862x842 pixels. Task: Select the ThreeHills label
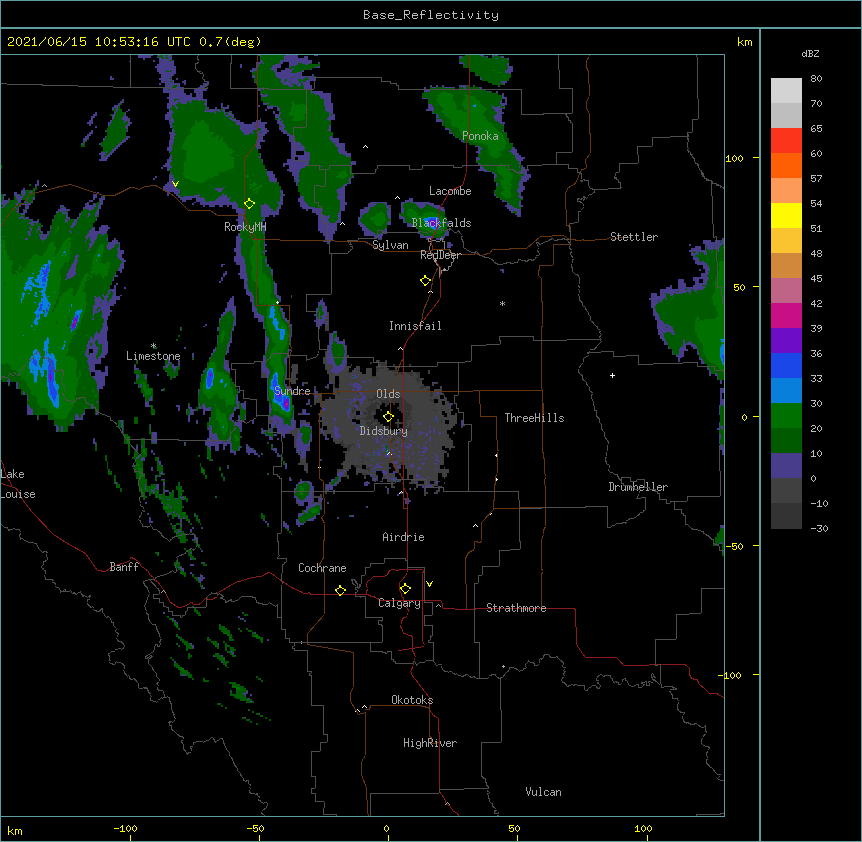(534, 418)
